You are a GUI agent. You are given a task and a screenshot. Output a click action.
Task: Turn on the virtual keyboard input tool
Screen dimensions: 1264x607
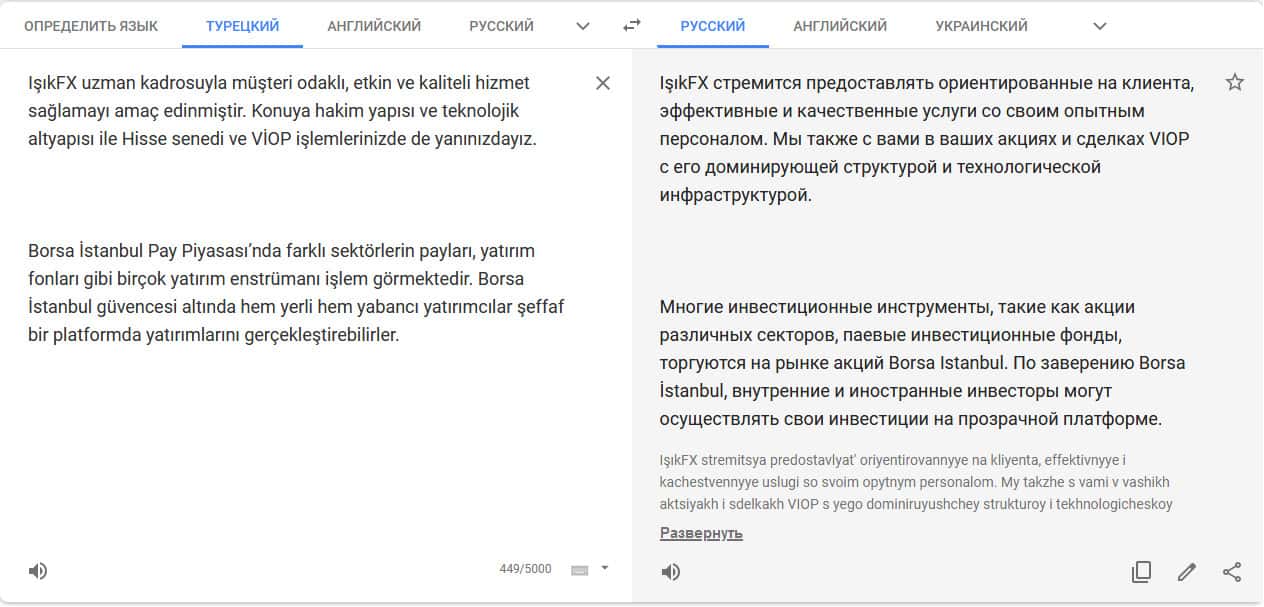click(580, 570)
